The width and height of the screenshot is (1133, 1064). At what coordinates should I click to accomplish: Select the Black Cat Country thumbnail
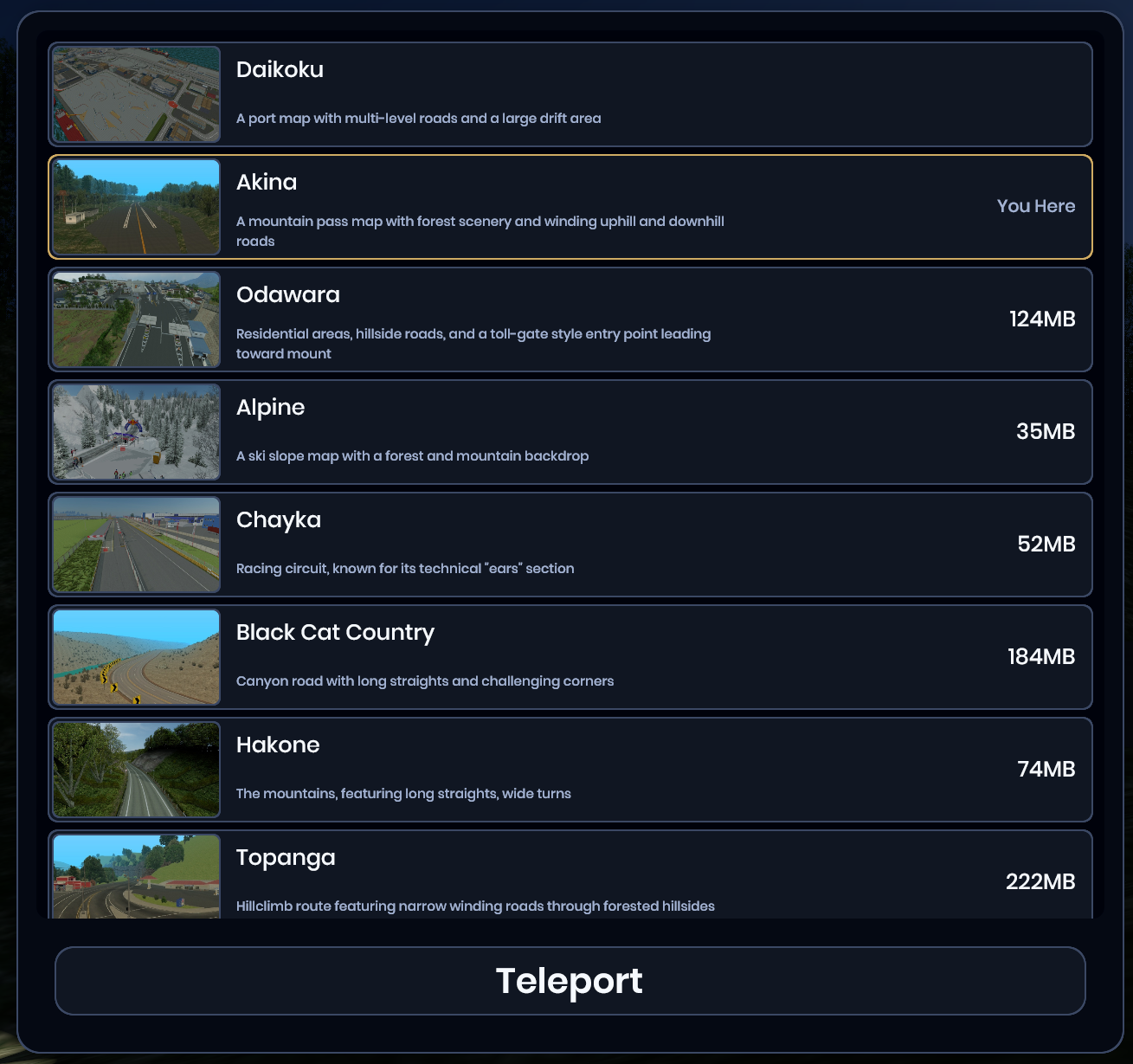[136, 657]
